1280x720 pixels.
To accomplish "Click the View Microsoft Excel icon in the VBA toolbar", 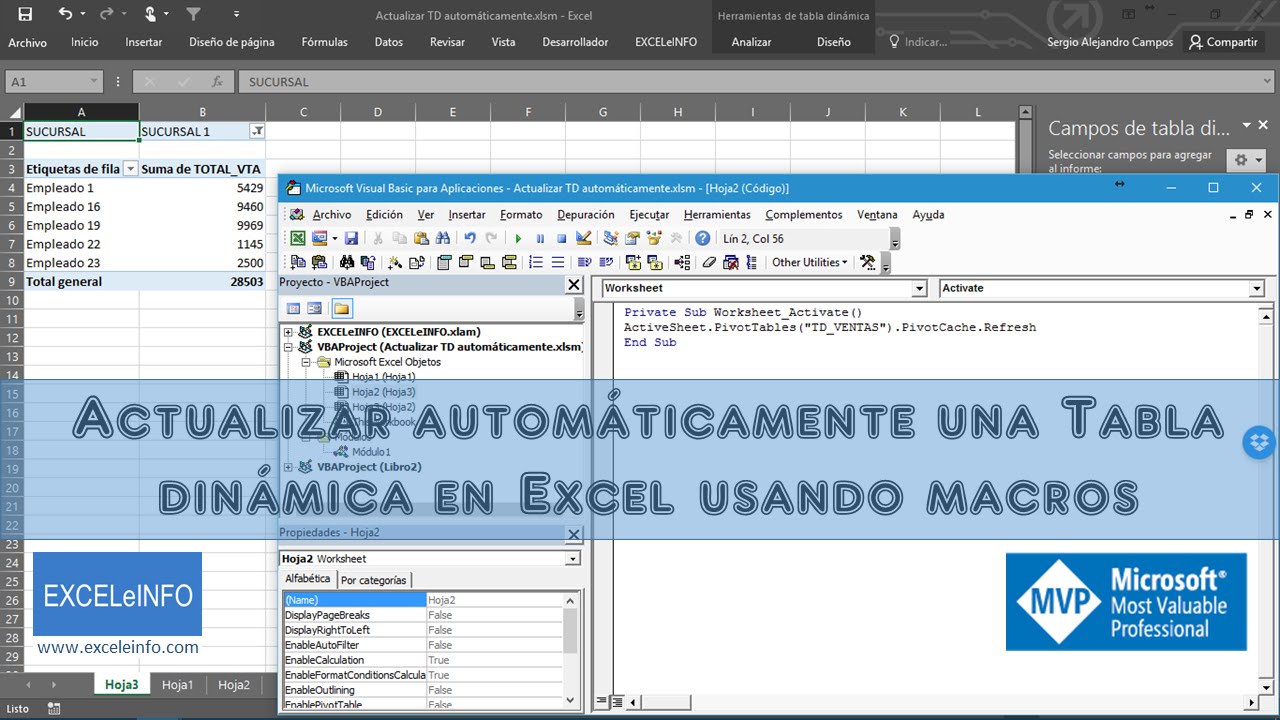I will [x=298, y=238].
